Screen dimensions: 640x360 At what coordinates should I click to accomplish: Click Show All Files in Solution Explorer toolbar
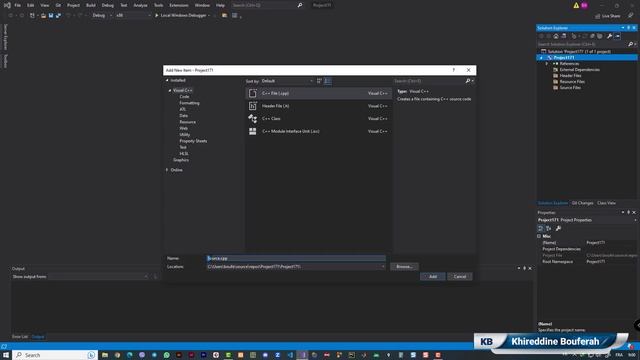[x=600, y=36]
